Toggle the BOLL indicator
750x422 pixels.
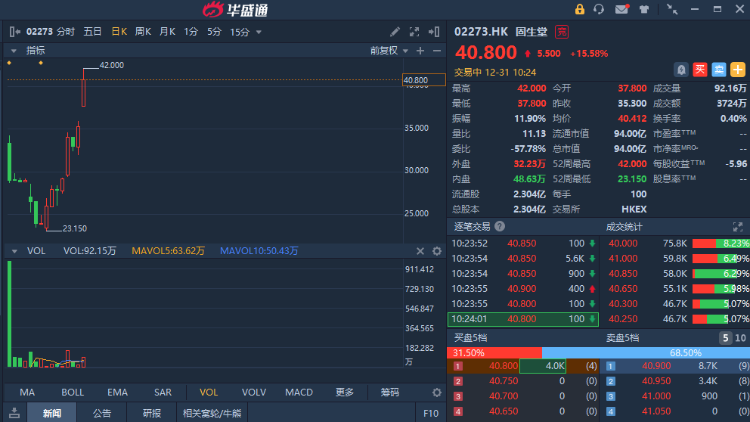73,392
